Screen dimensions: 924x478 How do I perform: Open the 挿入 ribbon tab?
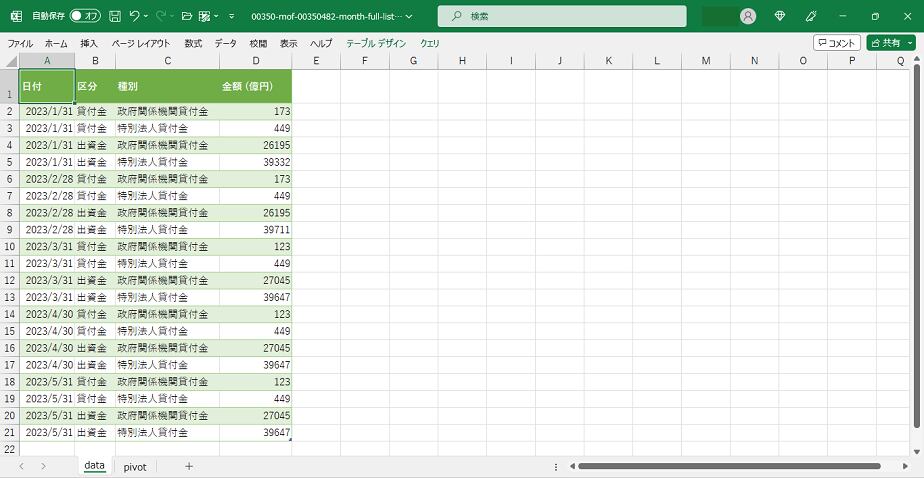tap(89, 44)
